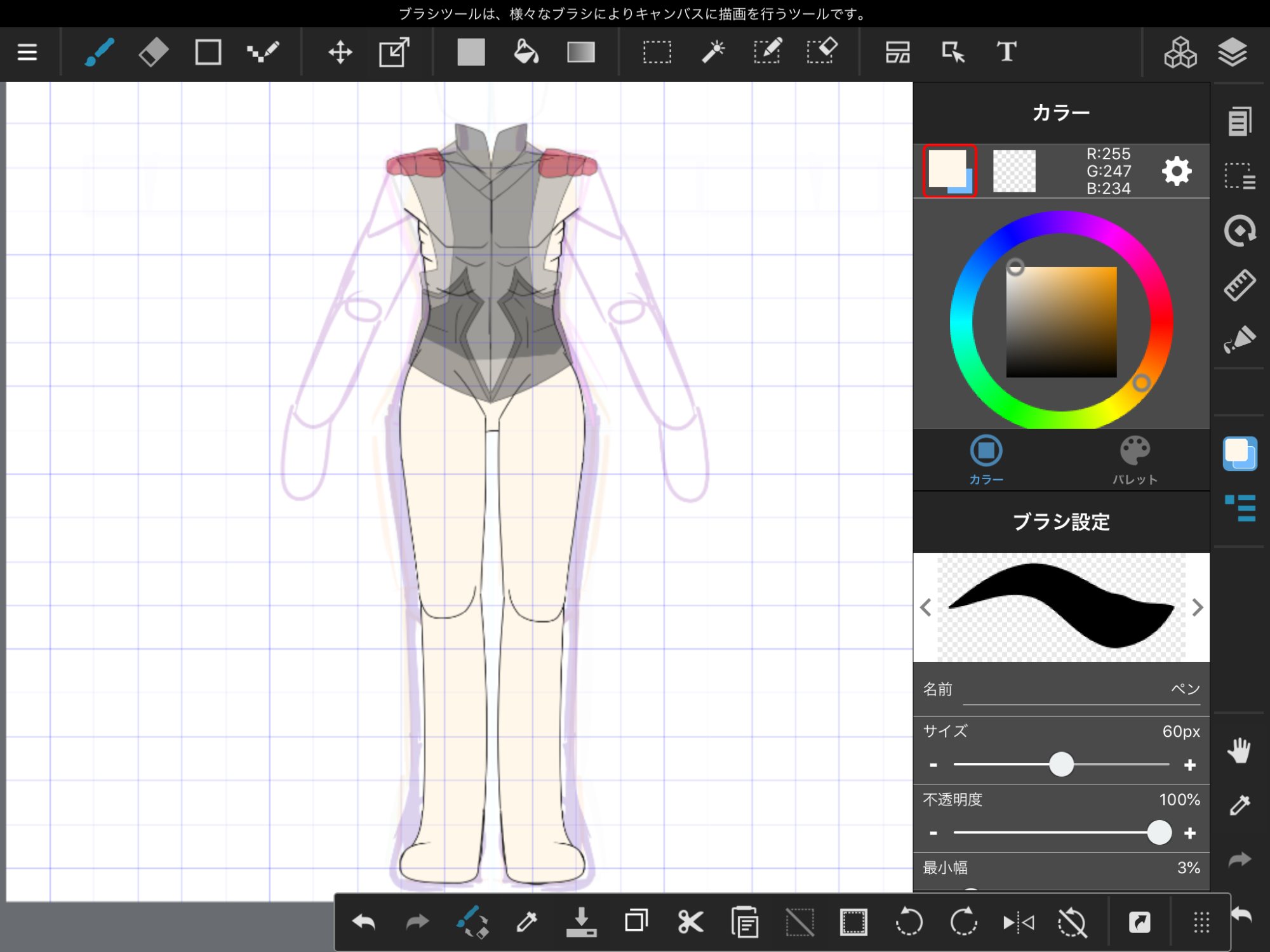This screenshot has width=1270, height=952.
Task: Open color settings gear button
Action: tap(1176, 171)
